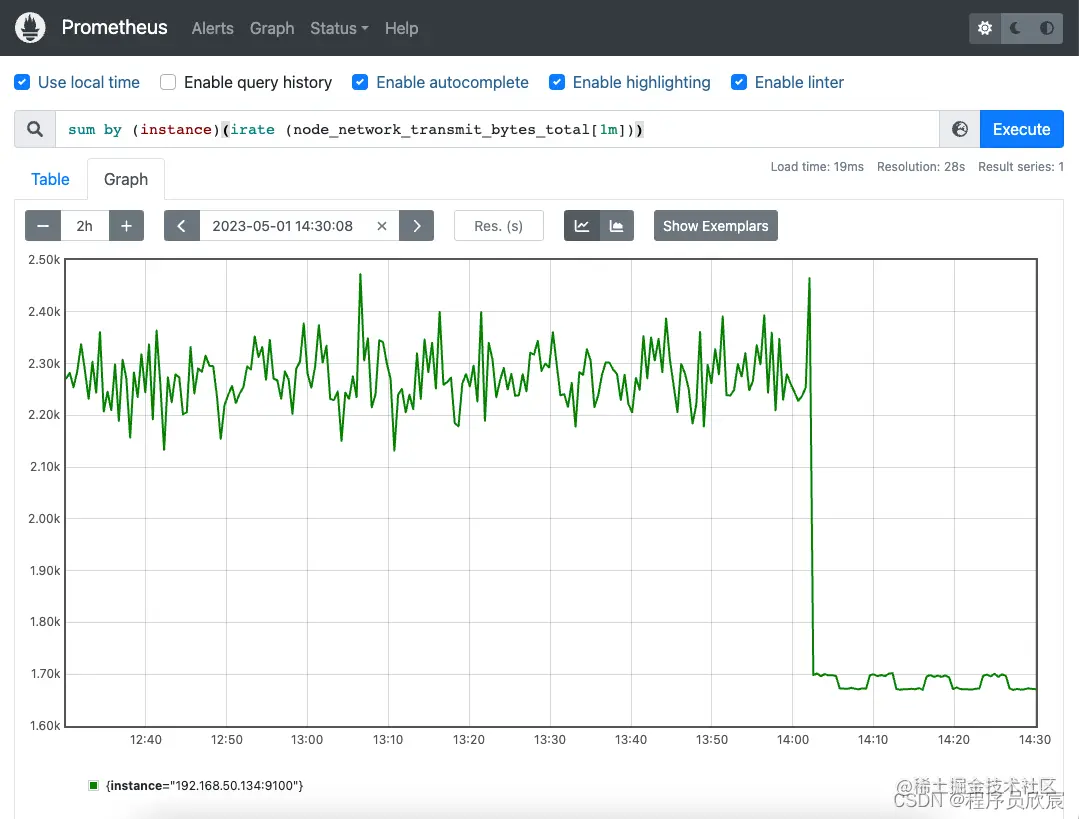The height and width of the screenshot is (819, 1079).
Task: Click Show Exemplars button
Action: click(716, 226)
